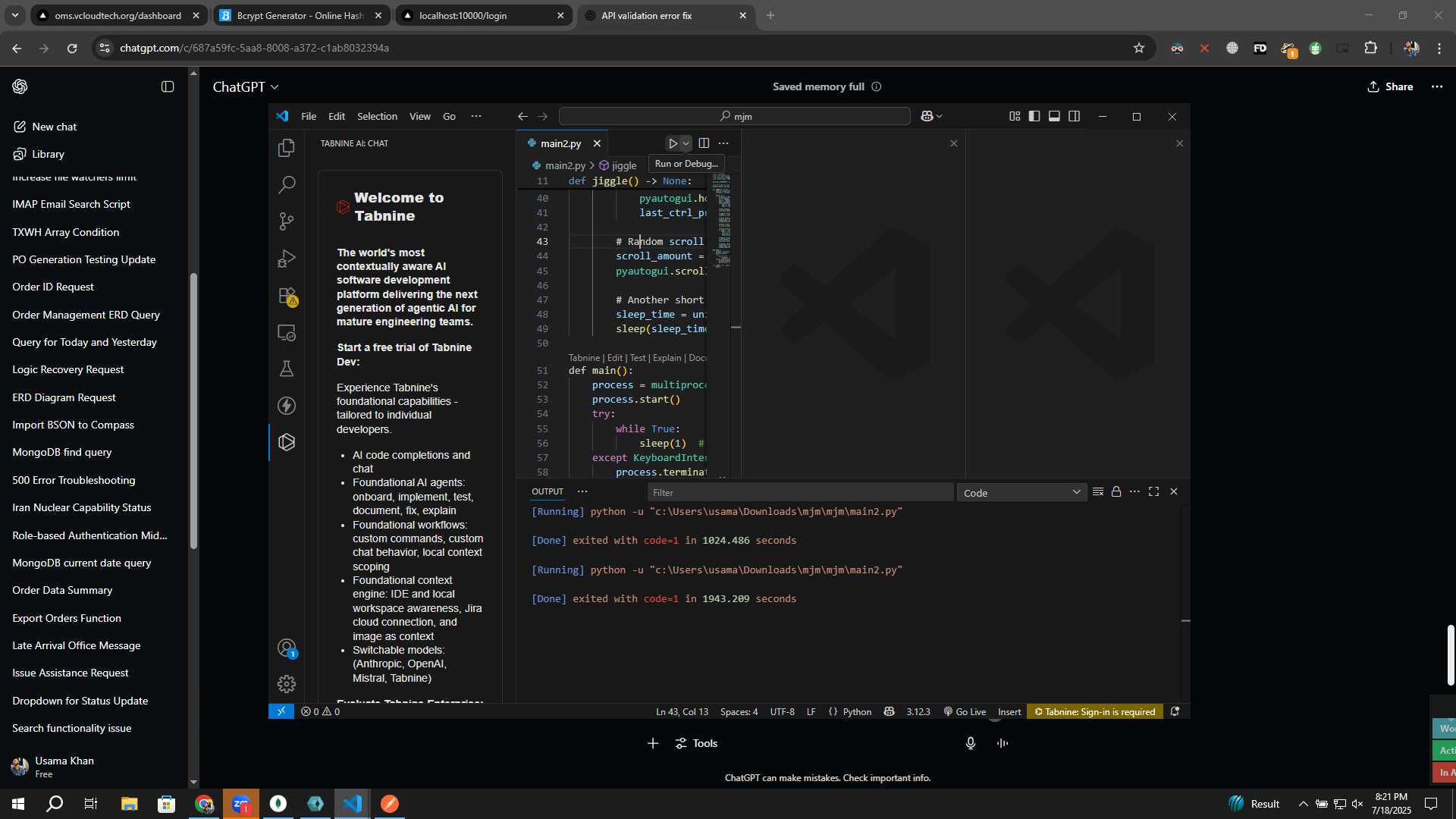1456x819 pixels.
Task: Click Tabnine sign-in required status item
Action: (1095, 711)
